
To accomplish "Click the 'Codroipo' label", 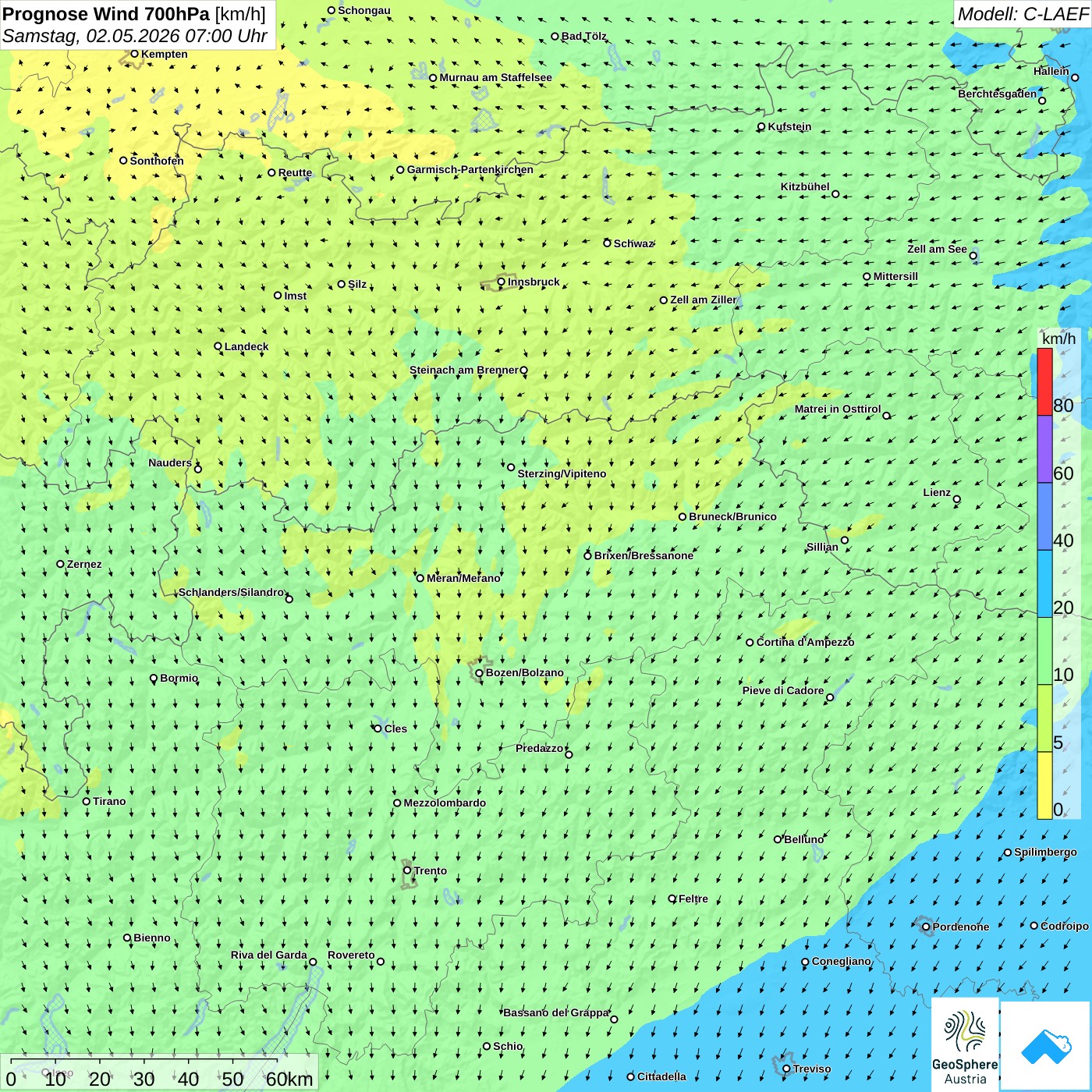I will [x=1065, y=926].
